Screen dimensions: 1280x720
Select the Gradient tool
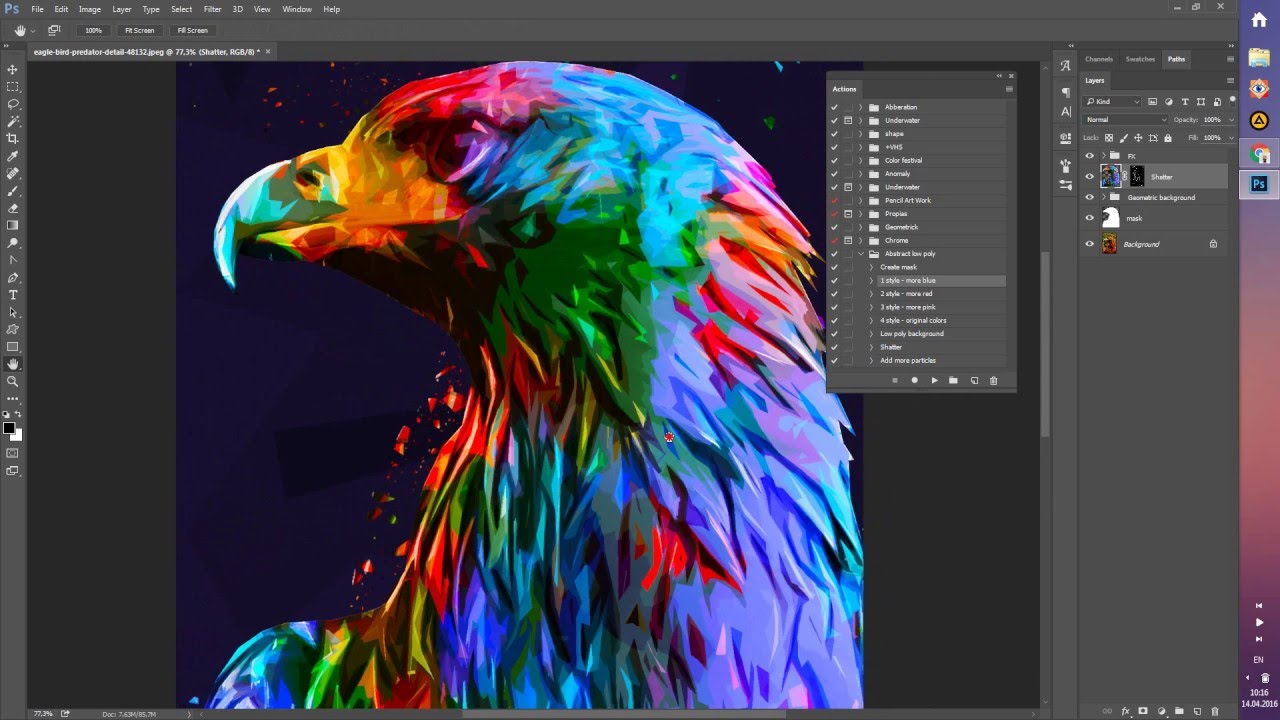13,225
